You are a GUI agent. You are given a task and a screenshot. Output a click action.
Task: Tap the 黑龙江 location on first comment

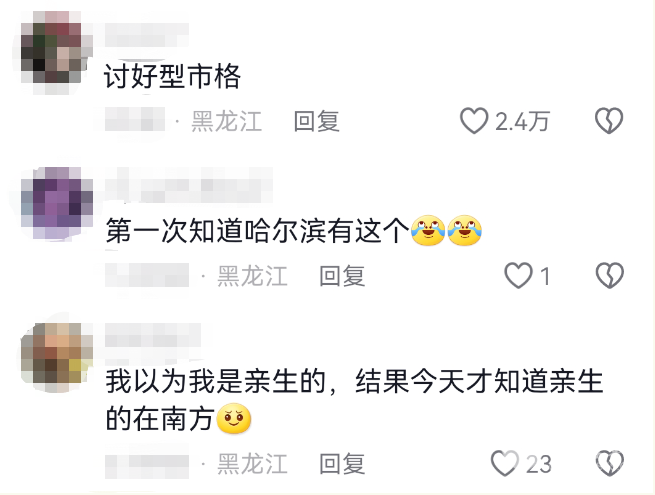pyautogui.click(x=226, y=121)
